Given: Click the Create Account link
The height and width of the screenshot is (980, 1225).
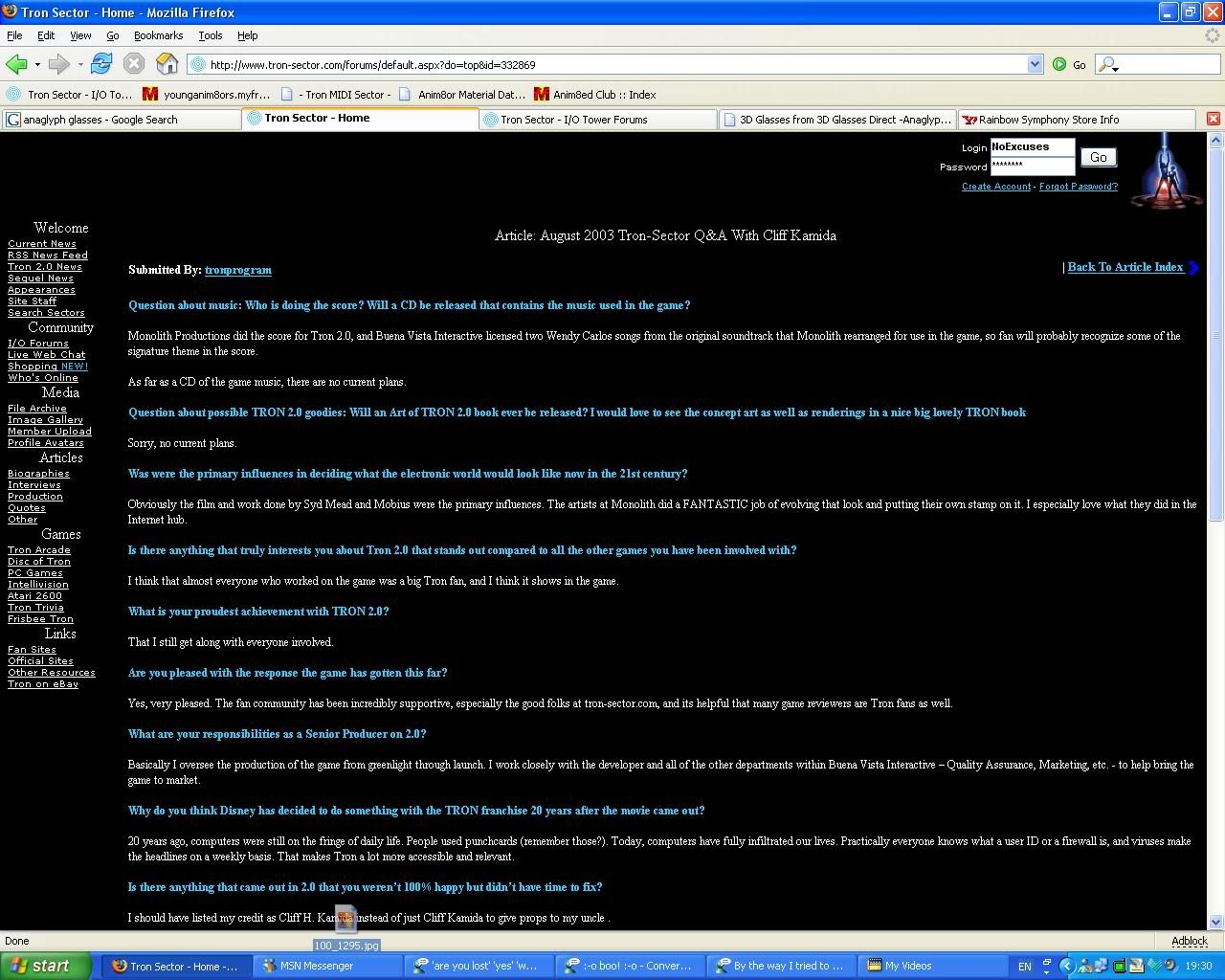Looking at the screenshot, I should (x=996, y=186).
